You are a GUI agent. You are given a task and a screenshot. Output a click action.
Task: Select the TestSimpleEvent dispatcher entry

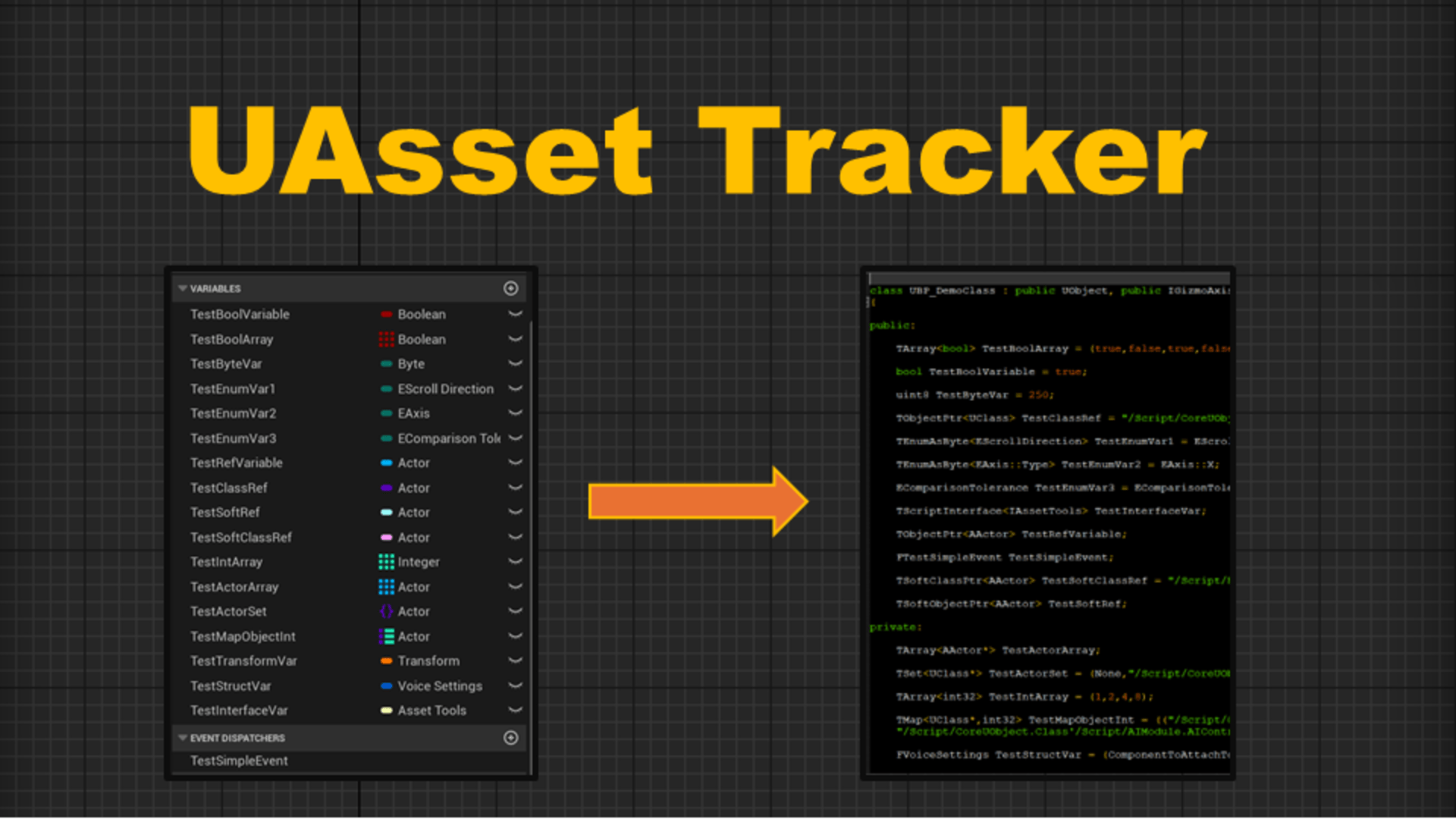pos(350,761)
